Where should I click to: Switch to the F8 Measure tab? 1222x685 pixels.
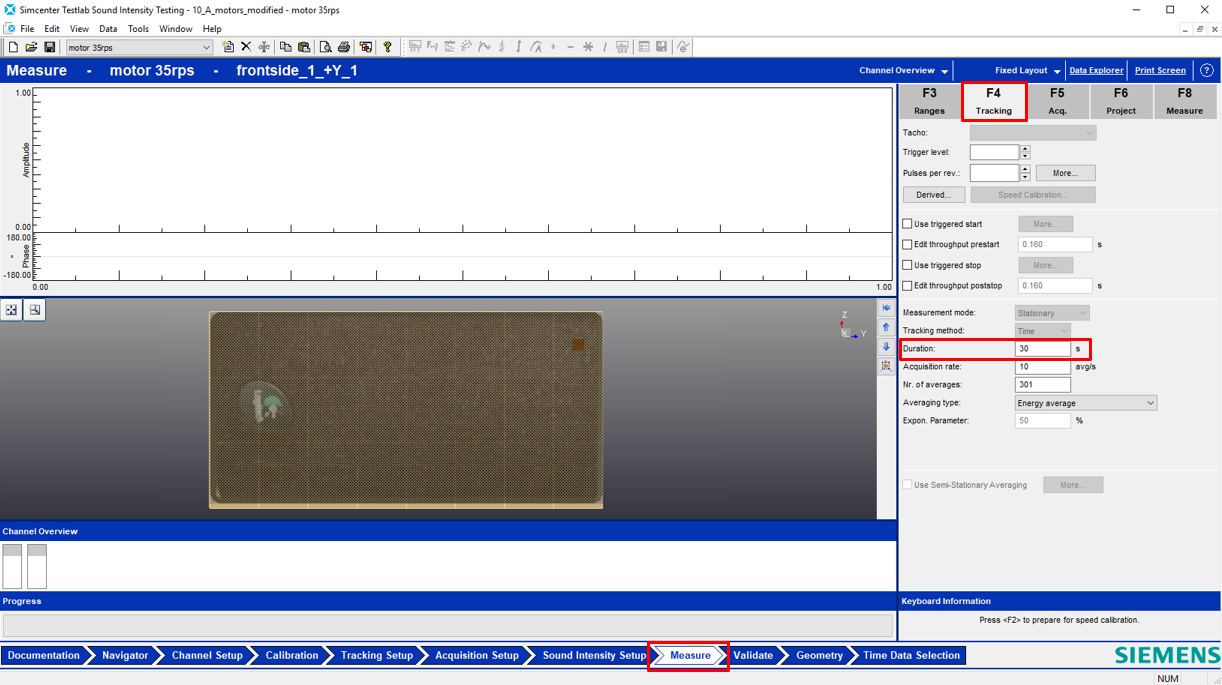coord(1185,101)
